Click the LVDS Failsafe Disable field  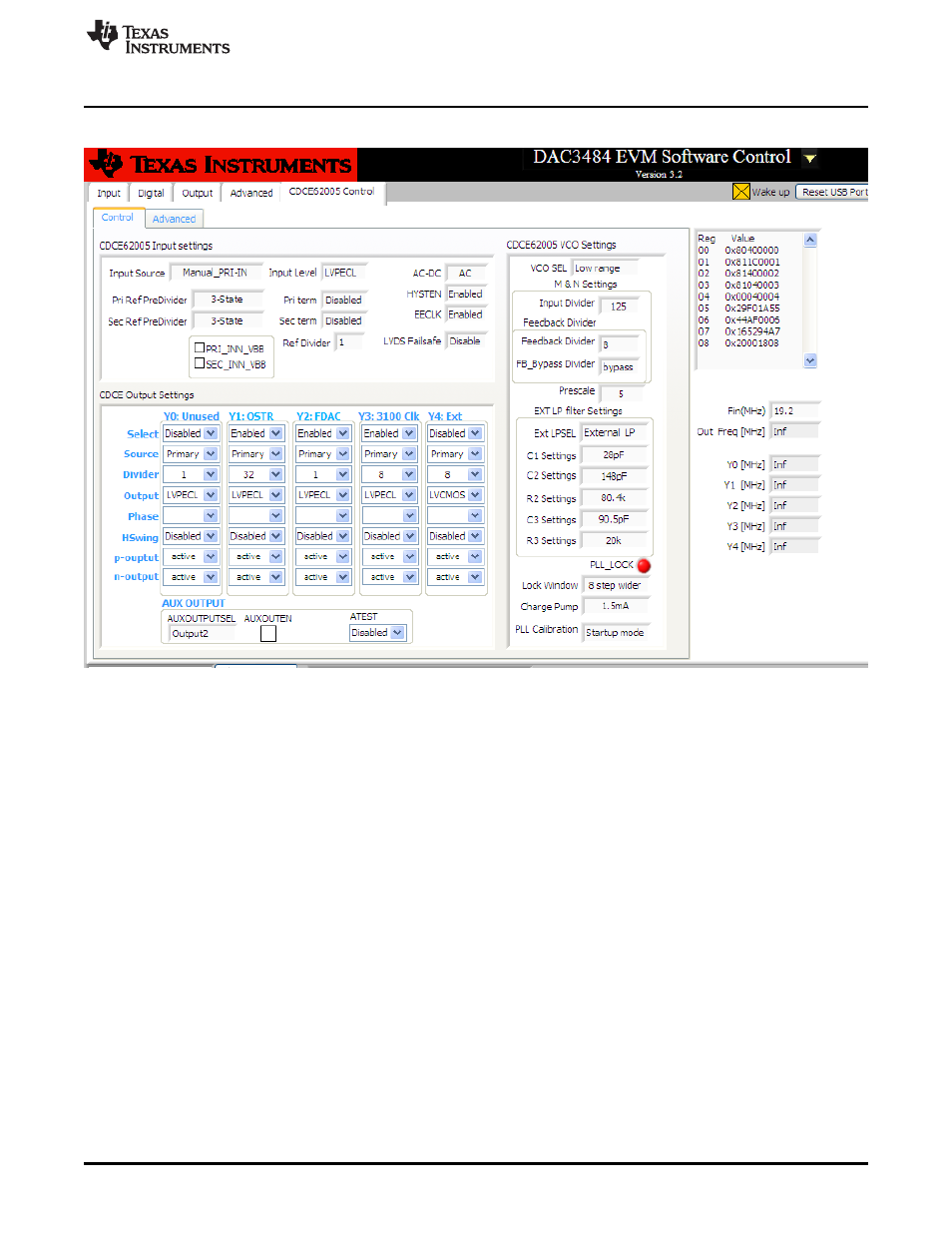[466, 341]
